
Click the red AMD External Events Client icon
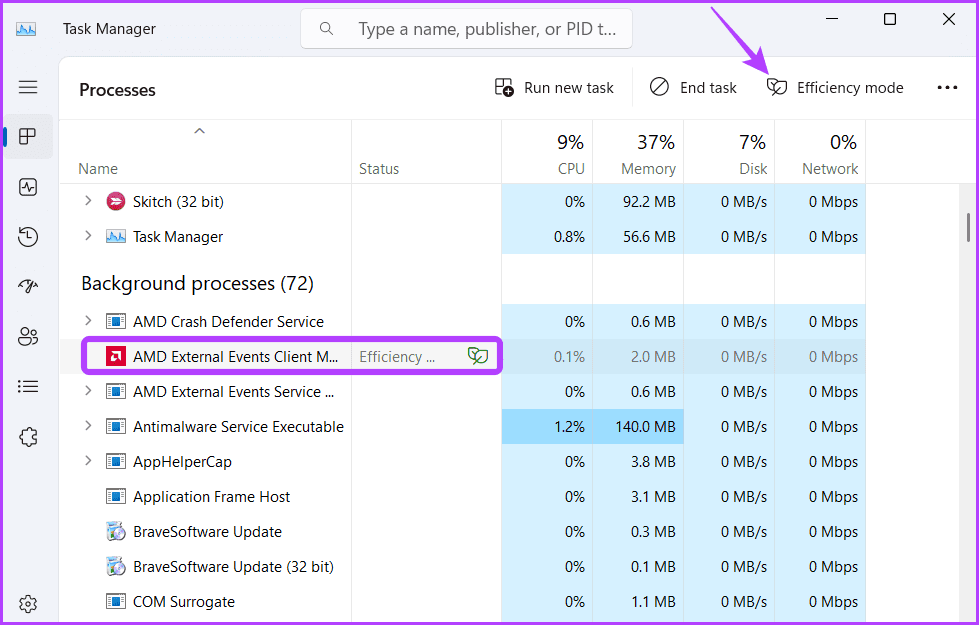click(116, 357)
